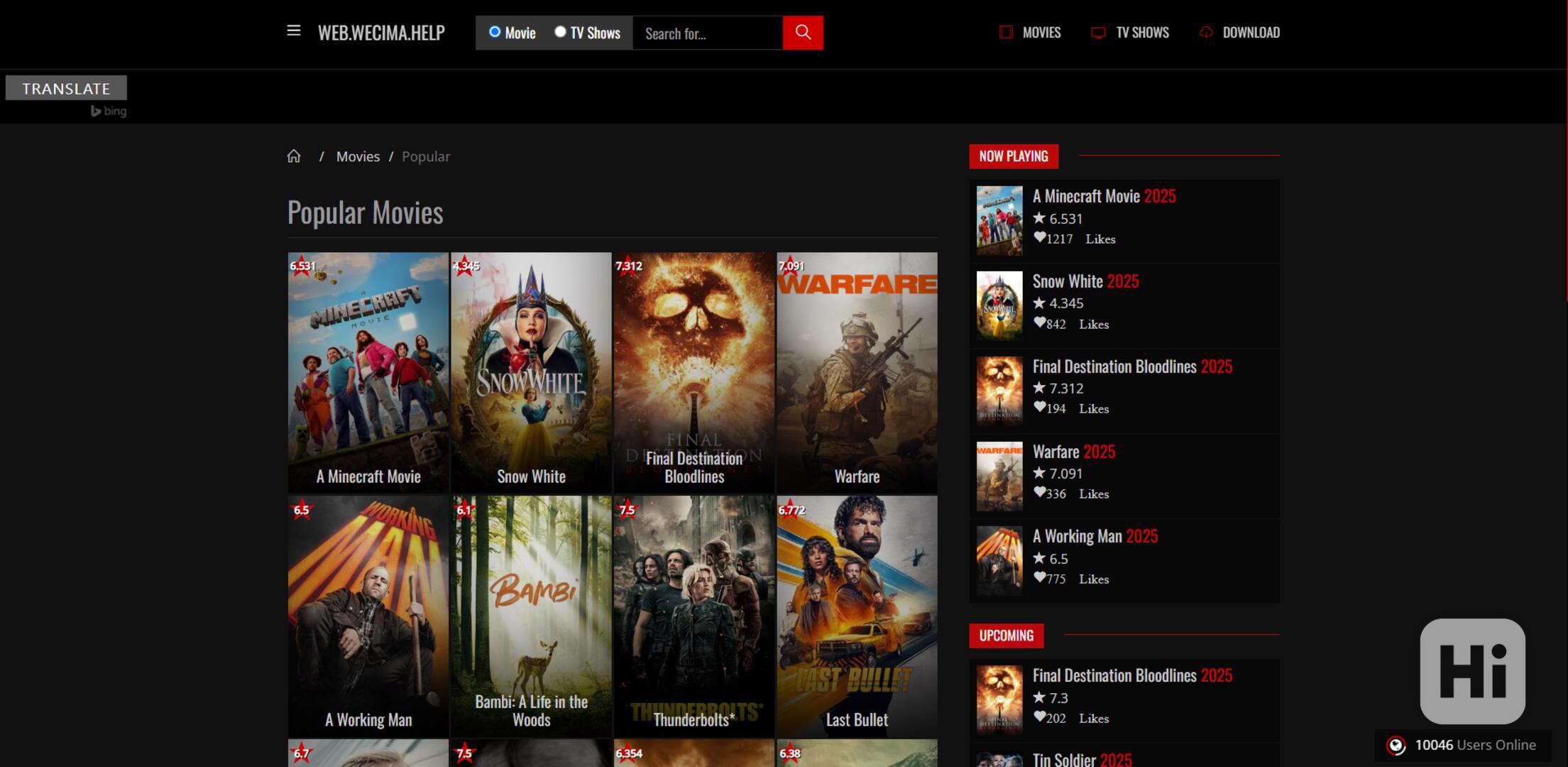
Task: Click the 6.5 star badge on A Working Man poster
Action: point(302,510)
